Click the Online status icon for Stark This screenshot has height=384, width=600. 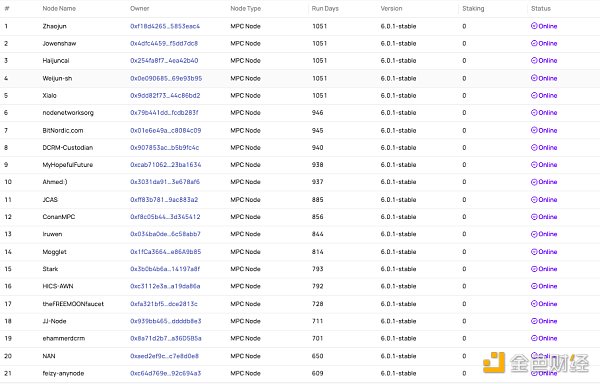(x=534, y=269)
